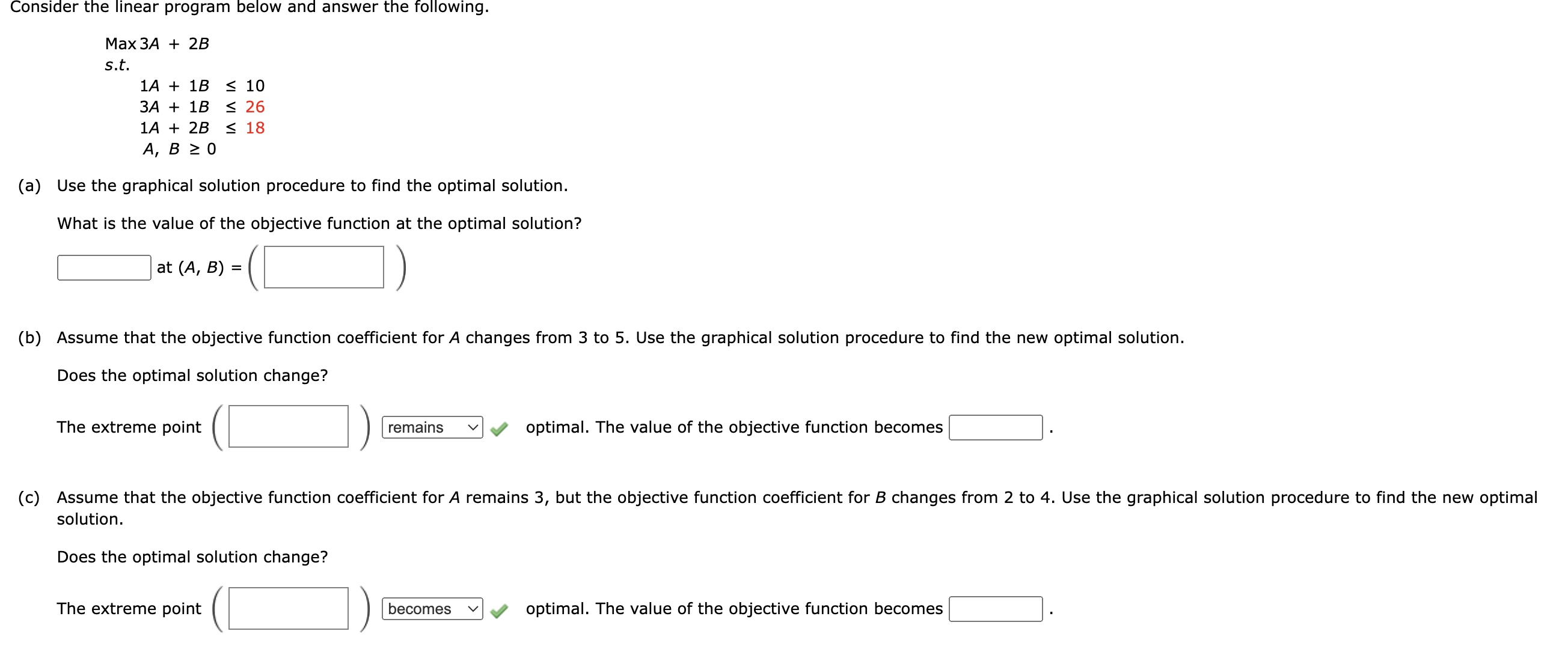Image resolution: width=1568 pixels, height=655 pixels.
Task: Click the green checkmark beside the remains dropdown
Action: point(499,428)
